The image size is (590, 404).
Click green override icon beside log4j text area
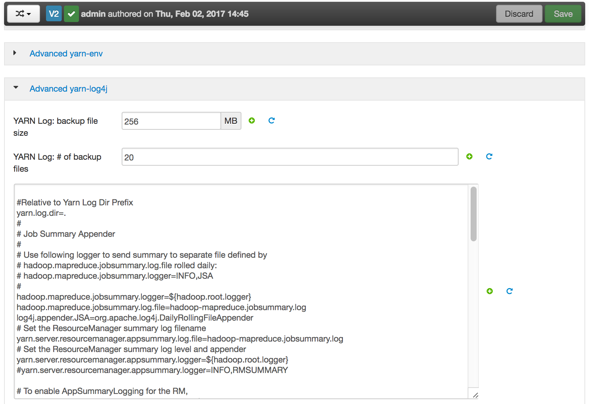pyautogui.click(x=490, y=291)
